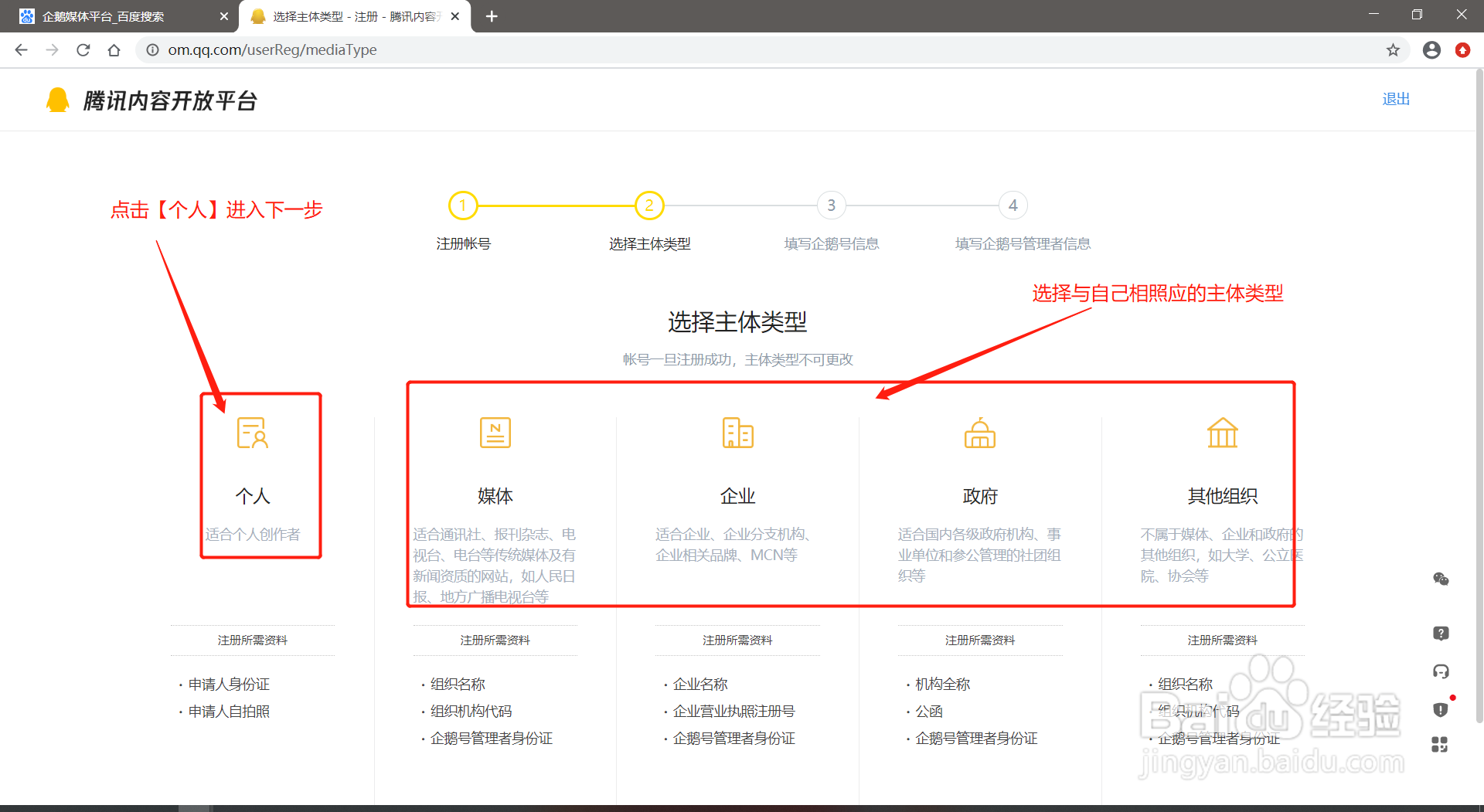This screenshot has height=812, width=1484.
Task: Choose the 企业 enterprise building icon
Action: [x=737, y=433]
